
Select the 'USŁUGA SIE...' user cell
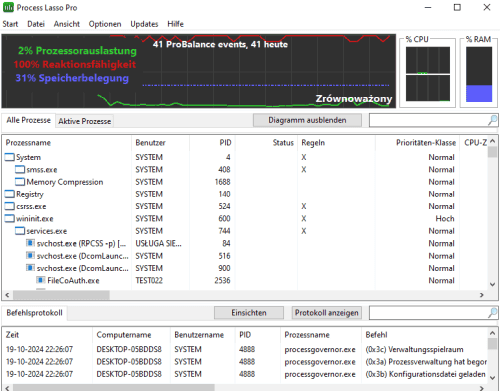(158, 243)
